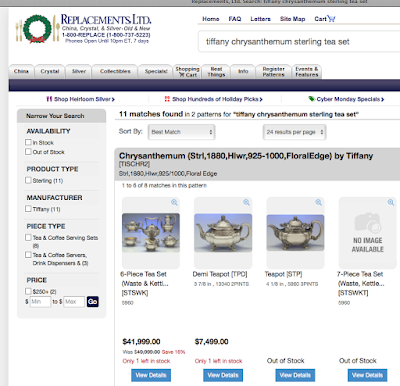Zoom the Teapot [STP] image magnifier

pos(319,202)
